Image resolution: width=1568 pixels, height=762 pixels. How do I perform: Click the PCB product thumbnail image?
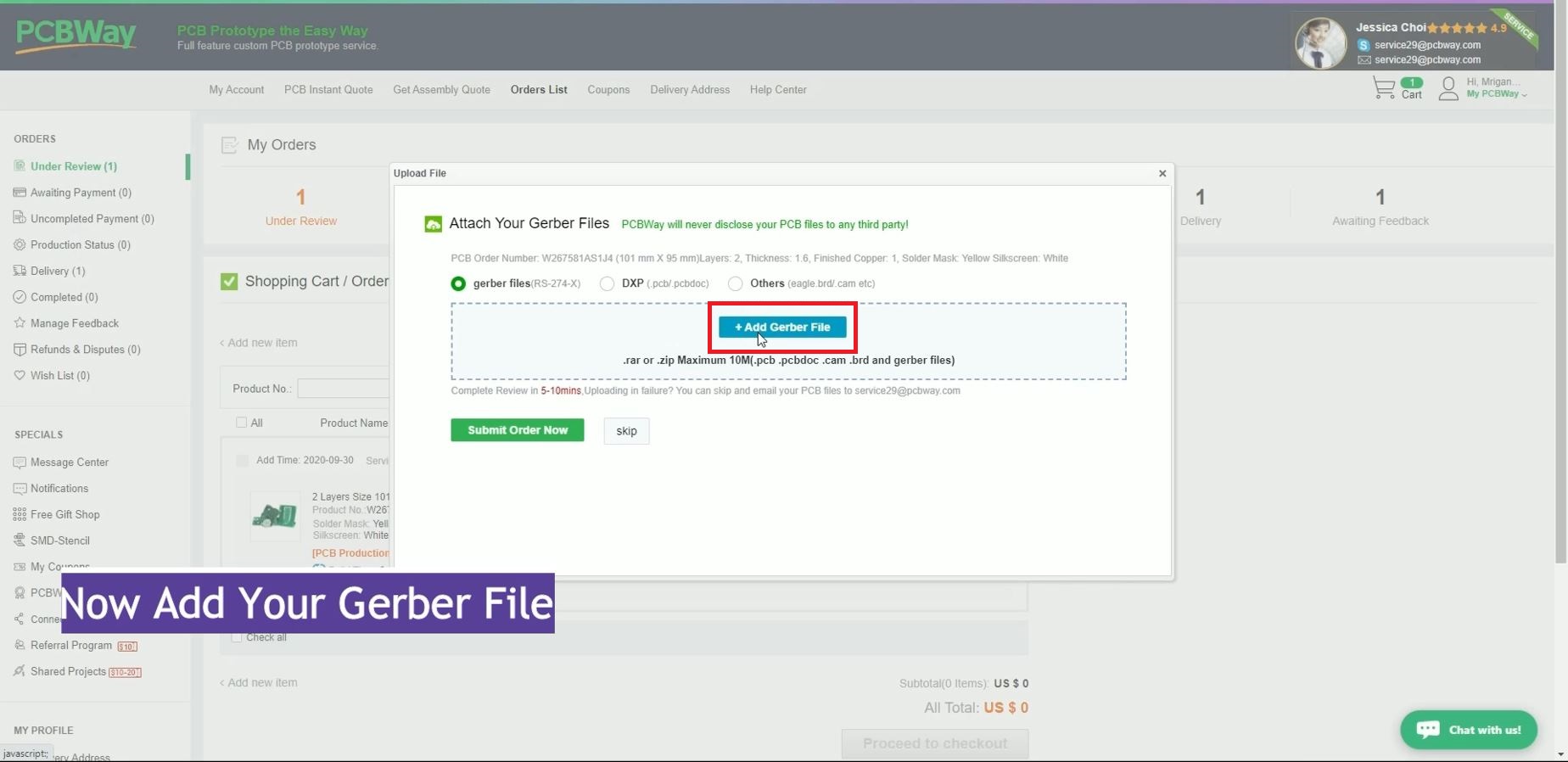(x=275, y=516)
